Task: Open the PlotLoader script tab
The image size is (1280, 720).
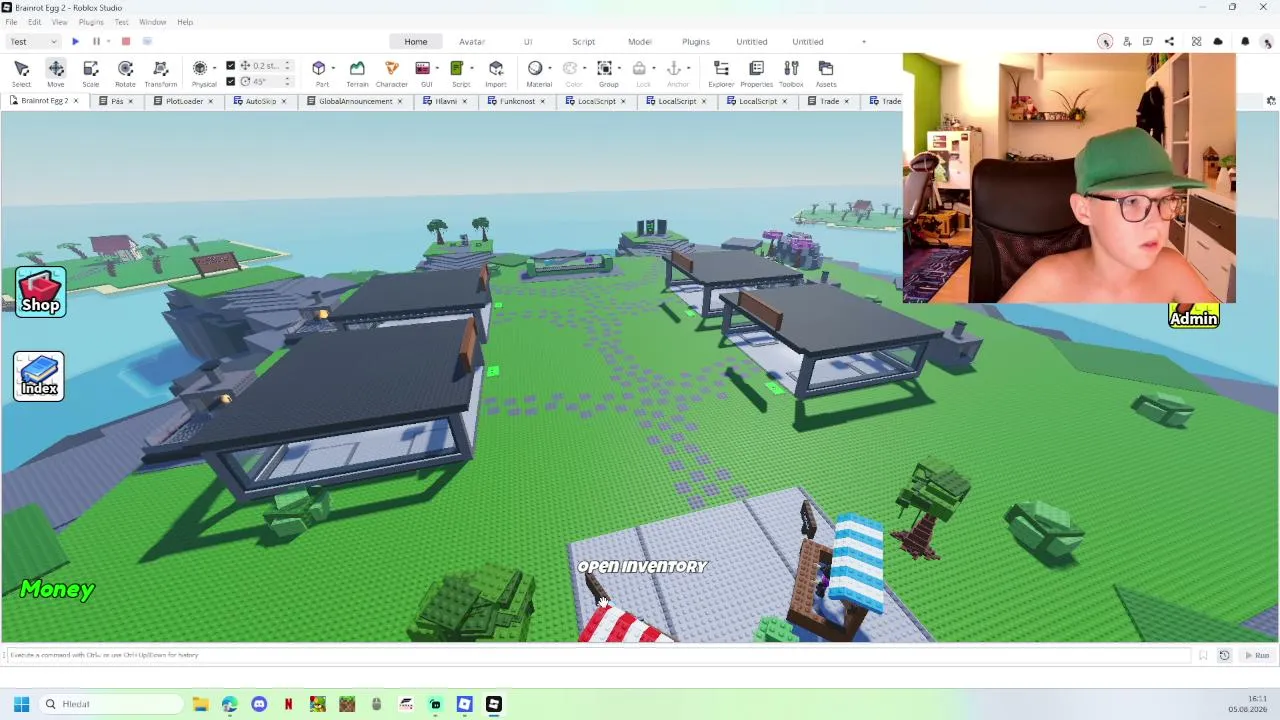Action: (184, 101)
